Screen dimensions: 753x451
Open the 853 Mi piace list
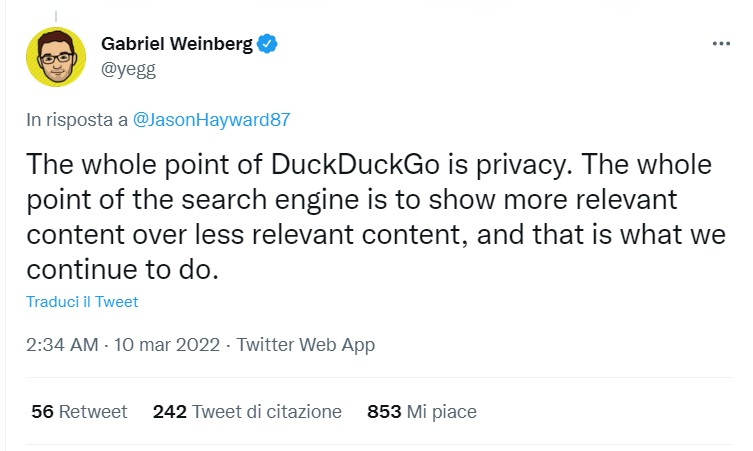422,411
